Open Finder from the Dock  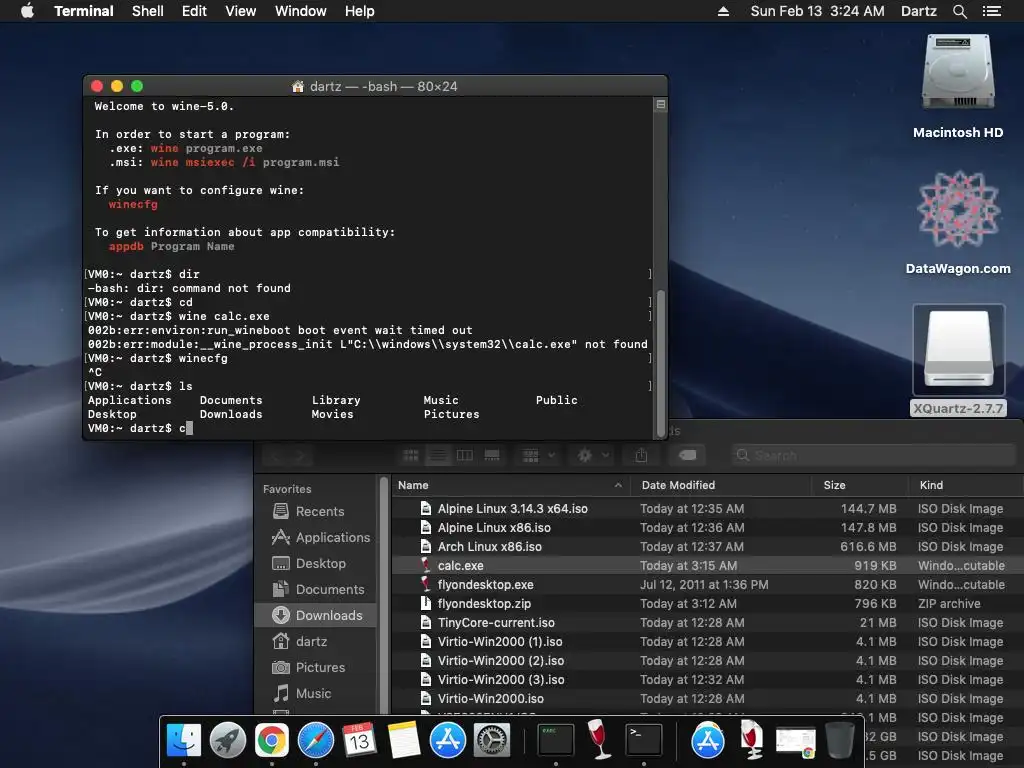point(184,741)
